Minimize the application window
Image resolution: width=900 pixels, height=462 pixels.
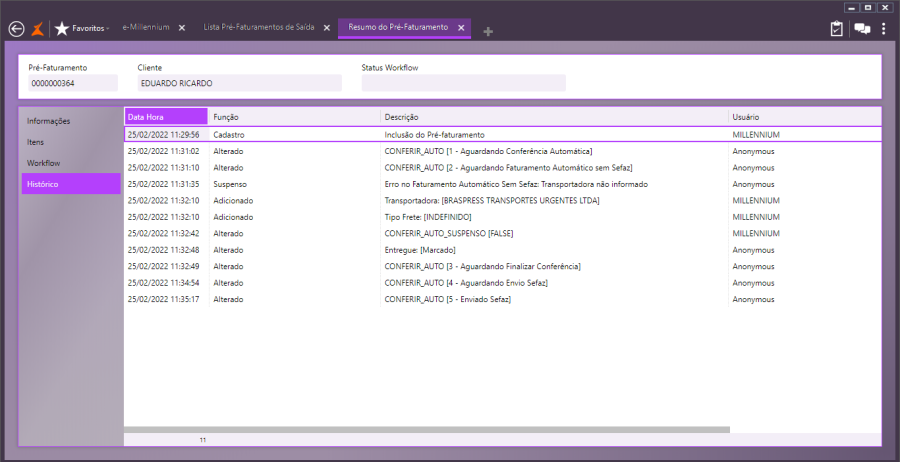click(852, 7)
